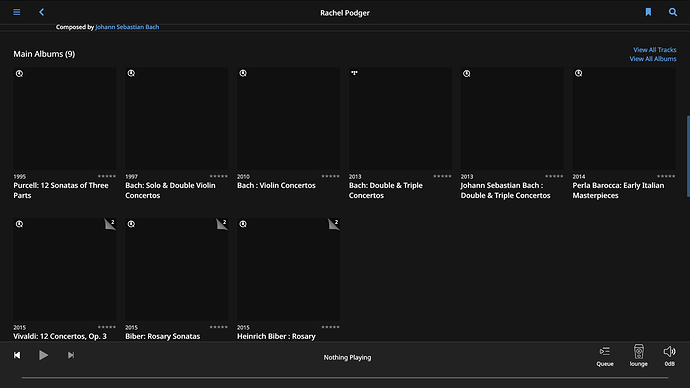This screenshot has height=388, width=690.
Task: Show versions corner on Vivaldi 12 Concertos cover
Action: click(x=110, y=224)
